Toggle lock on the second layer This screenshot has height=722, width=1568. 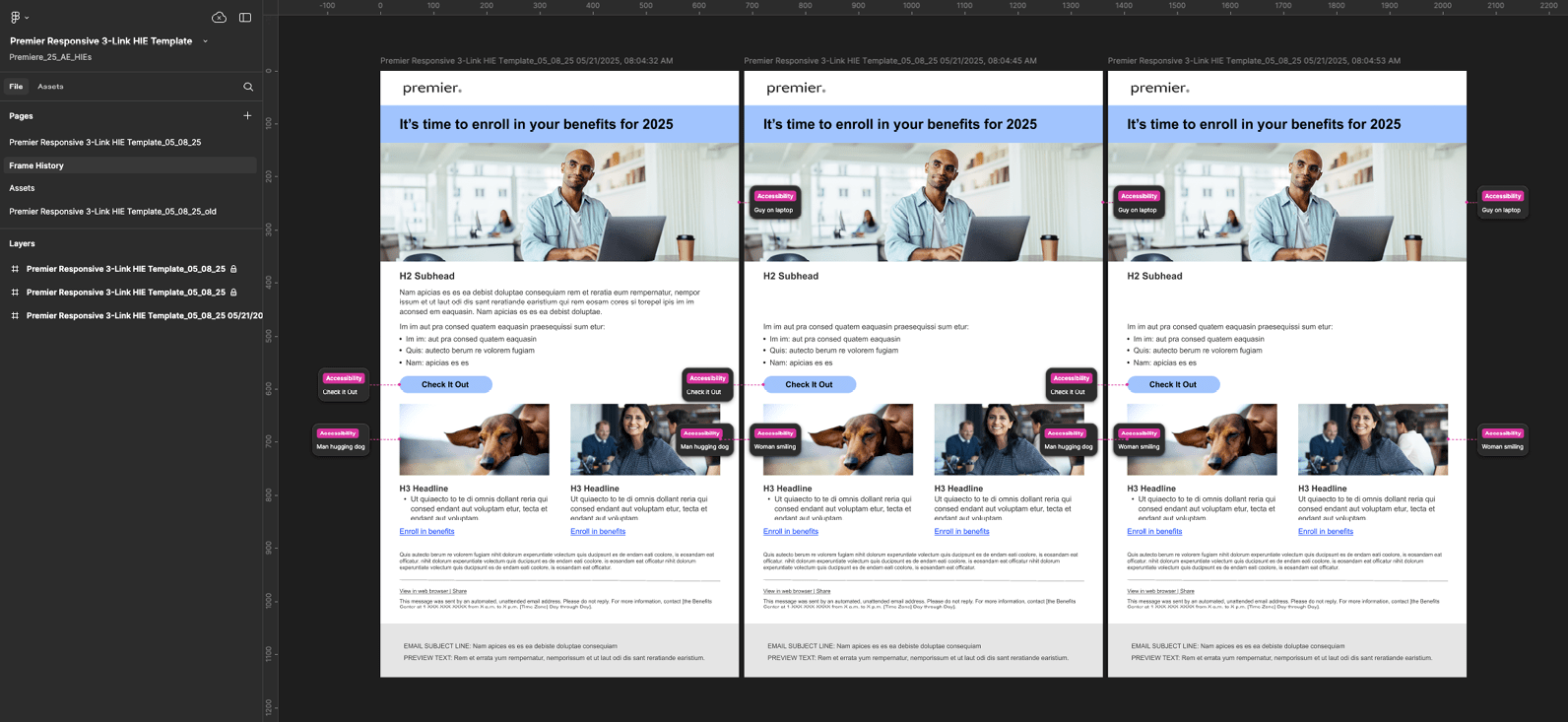click(233, 293)
